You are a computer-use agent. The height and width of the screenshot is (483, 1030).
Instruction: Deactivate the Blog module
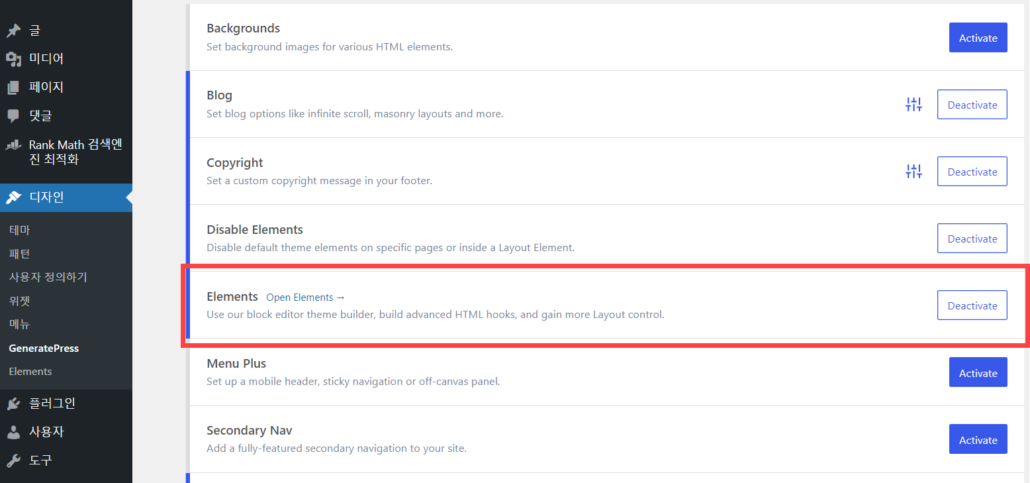coord(972,104)
